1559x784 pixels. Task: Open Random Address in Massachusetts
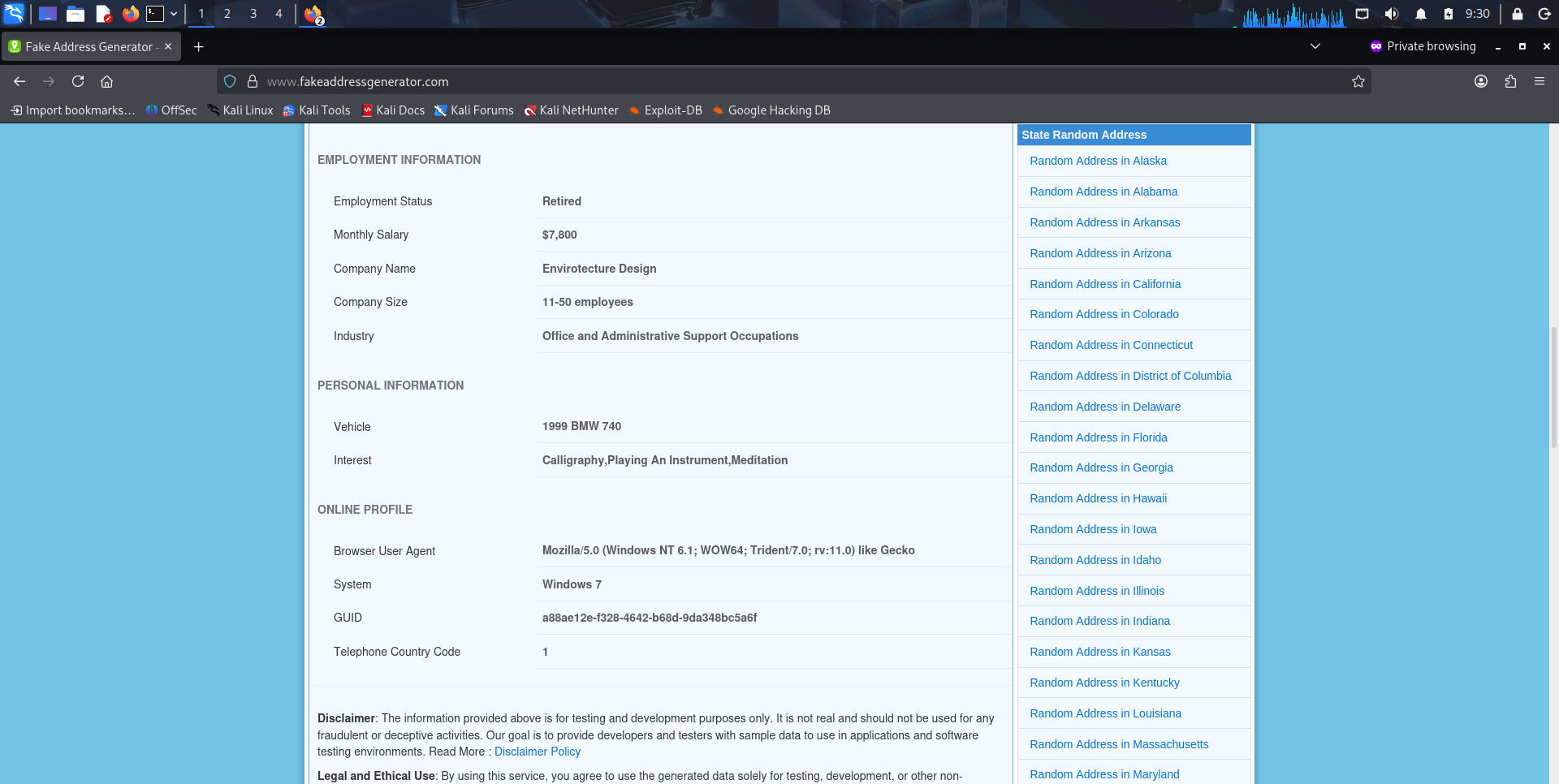pos(1119,744)
